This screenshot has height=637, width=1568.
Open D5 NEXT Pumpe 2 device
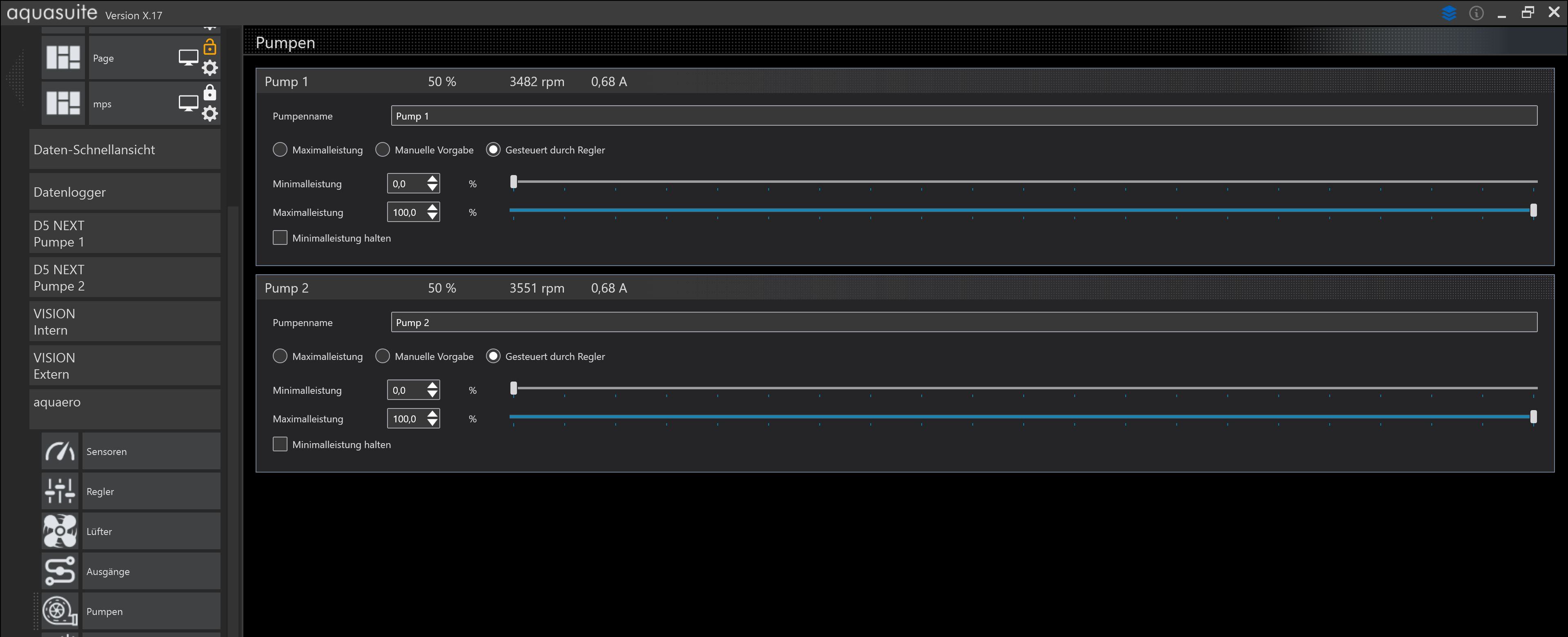125,277
